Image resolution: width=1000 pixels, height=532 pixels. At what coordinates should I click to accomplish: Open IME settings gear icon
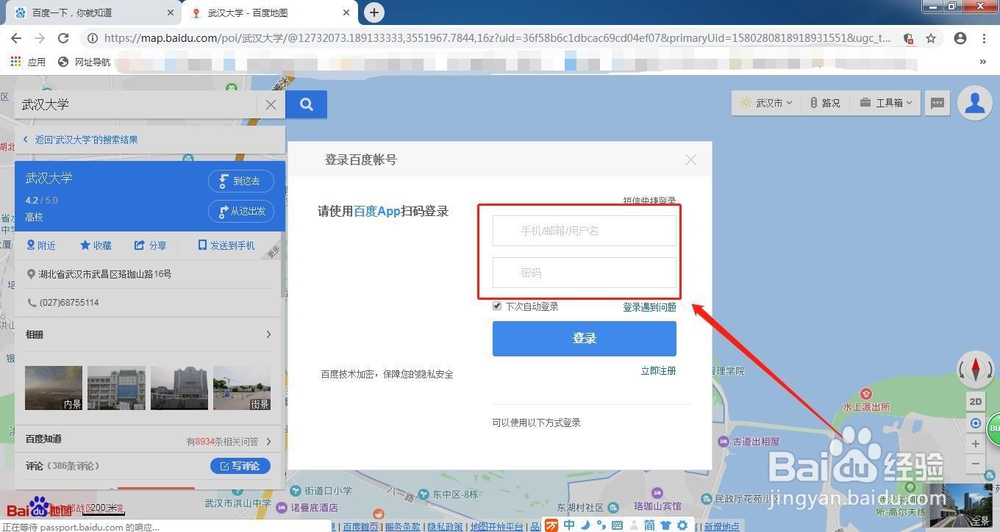682,525
